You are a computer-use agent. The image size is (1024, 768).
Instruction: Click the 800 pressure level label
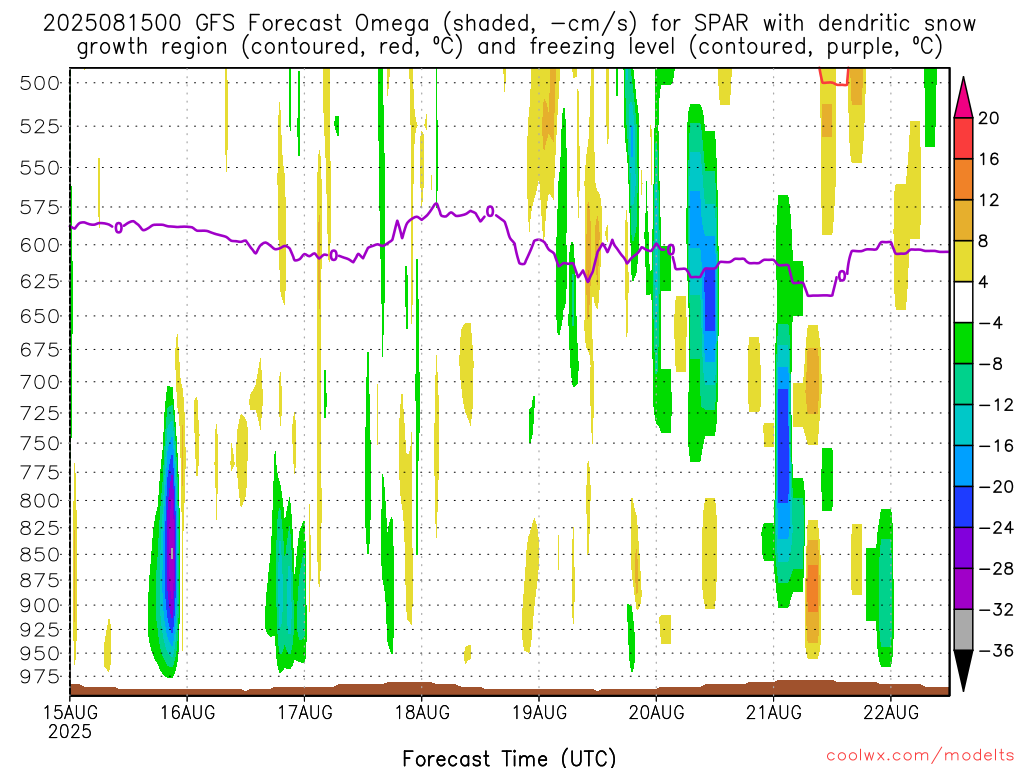(x=39, y=501)
